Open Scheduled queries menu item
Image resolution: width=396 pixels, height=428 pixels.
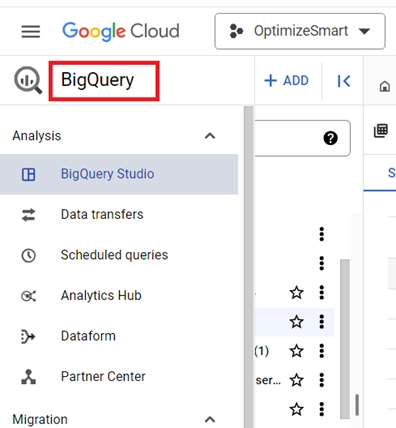[119, 255]
